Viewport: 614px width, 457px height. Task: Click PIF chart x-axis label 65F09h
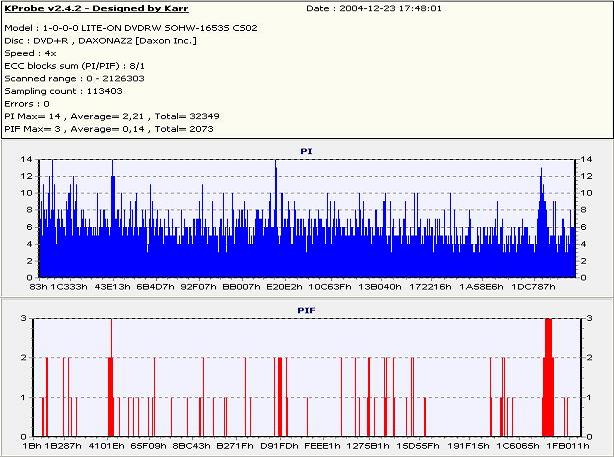coord(148,446)
